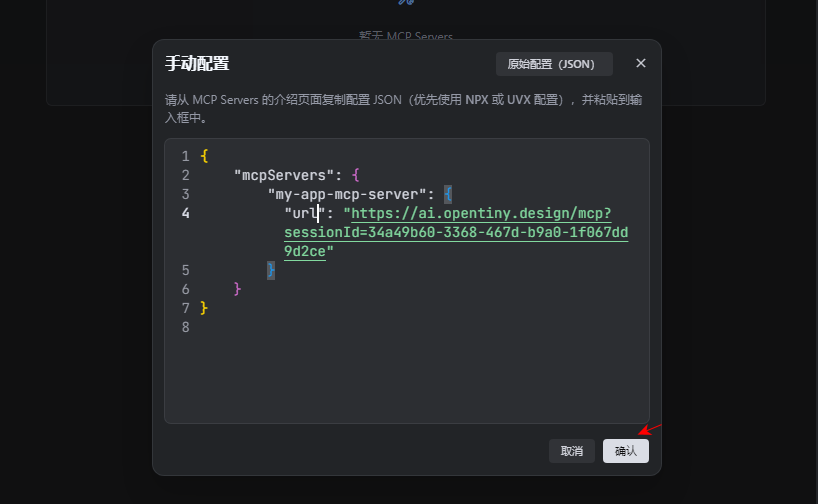Click the opening yellow brace on line 1
Image resolution: width=818 pixels, height=504 pixels.
pos(204,156)
